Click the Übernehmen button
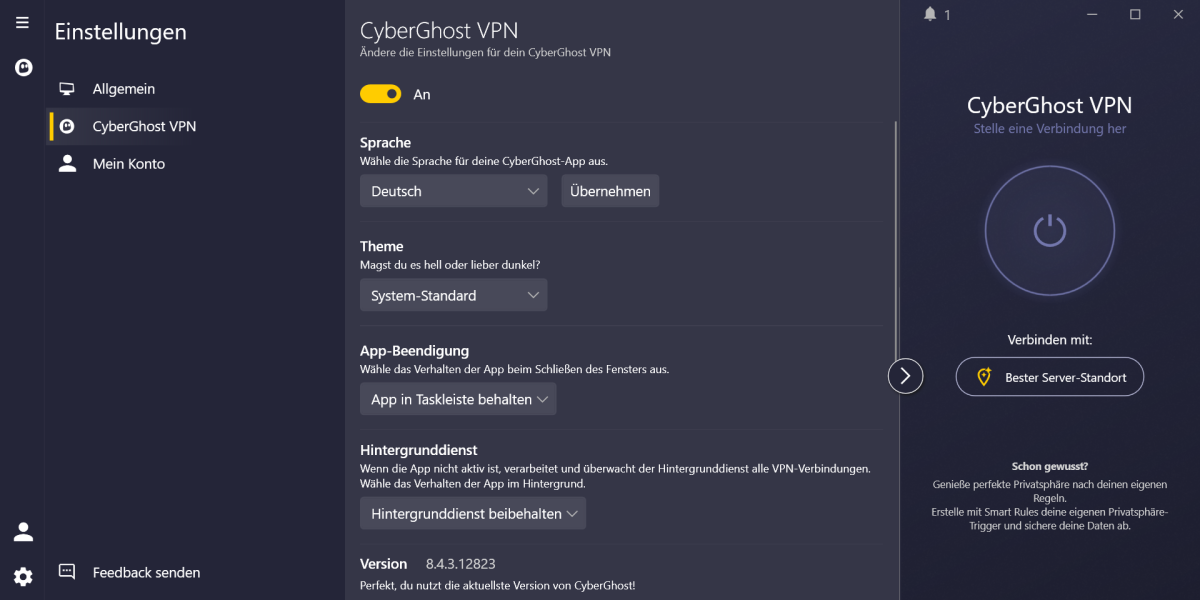The height and width of the screenshot is (600, 1200). click(x=609, y=190)
